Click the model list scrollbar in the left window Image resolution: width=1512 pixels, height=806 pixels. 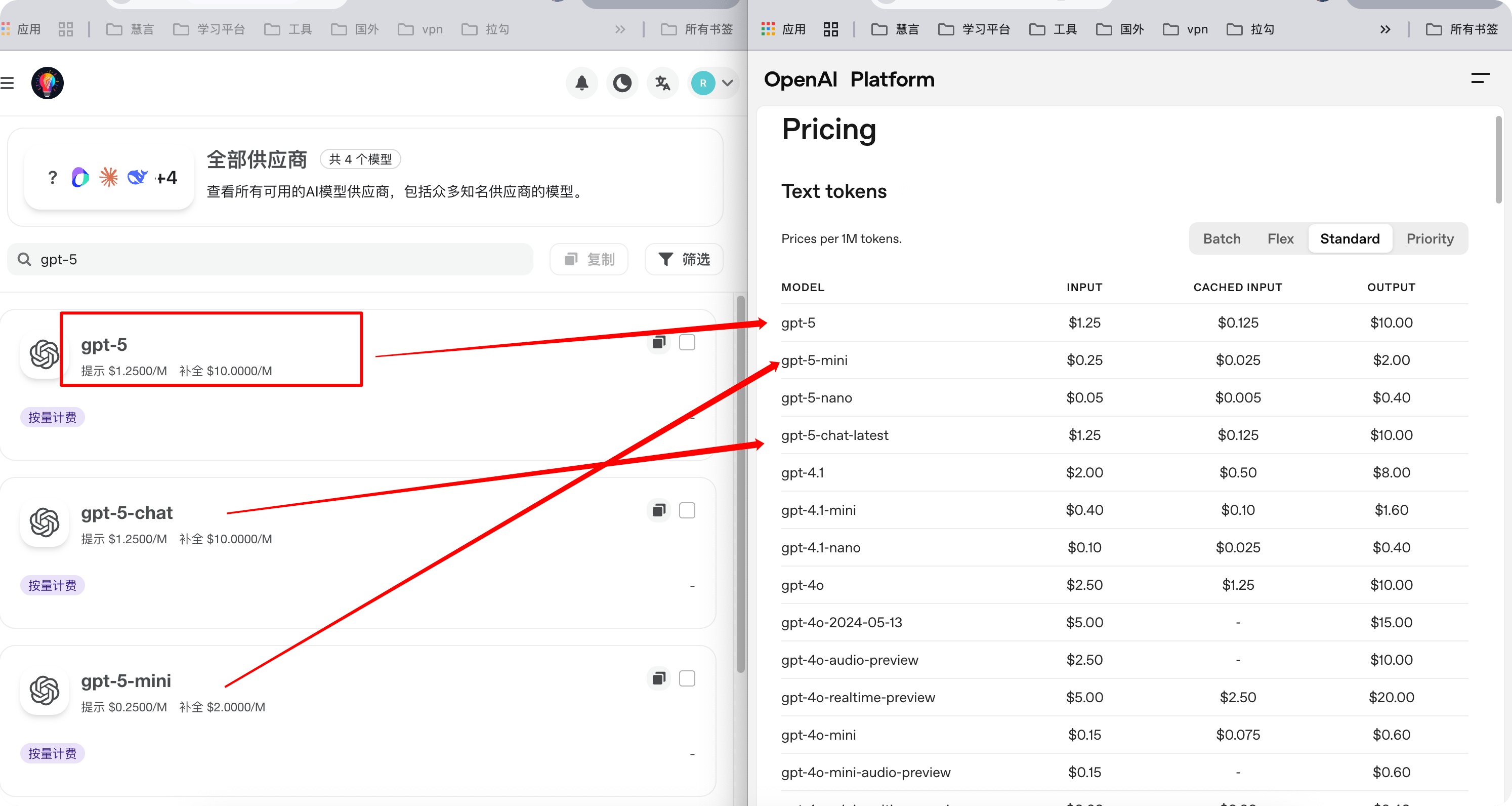741,485
